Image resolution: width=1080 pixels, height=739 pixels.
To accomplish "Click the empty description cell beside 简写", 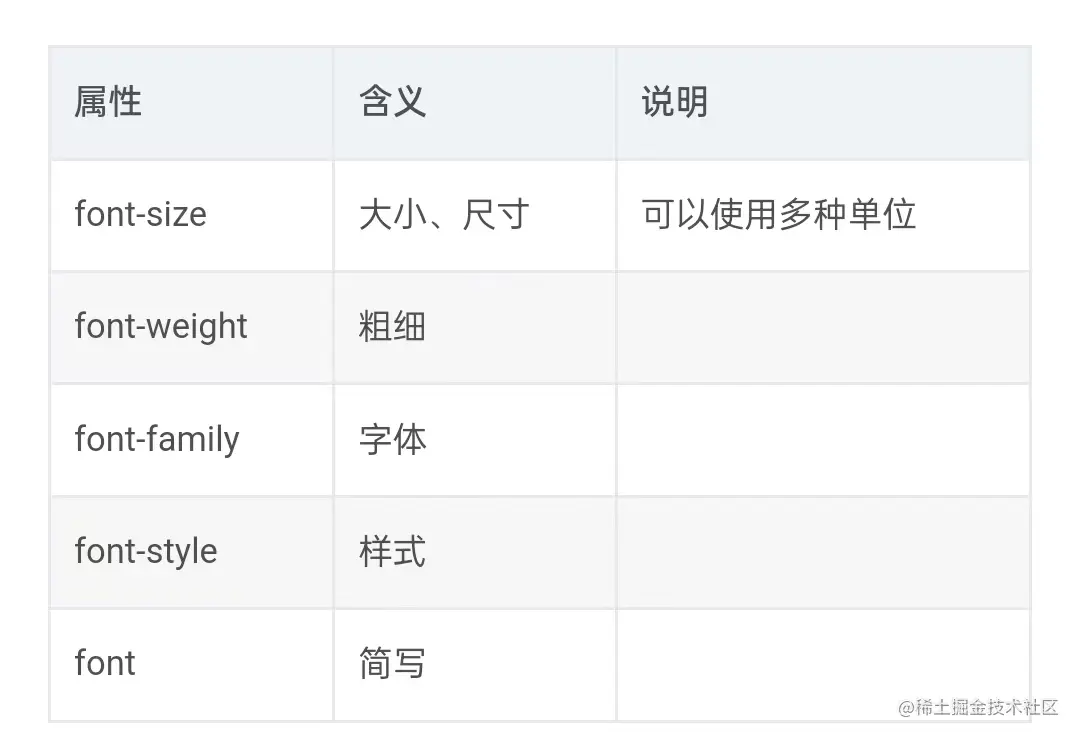I will (x=823, y=665).
